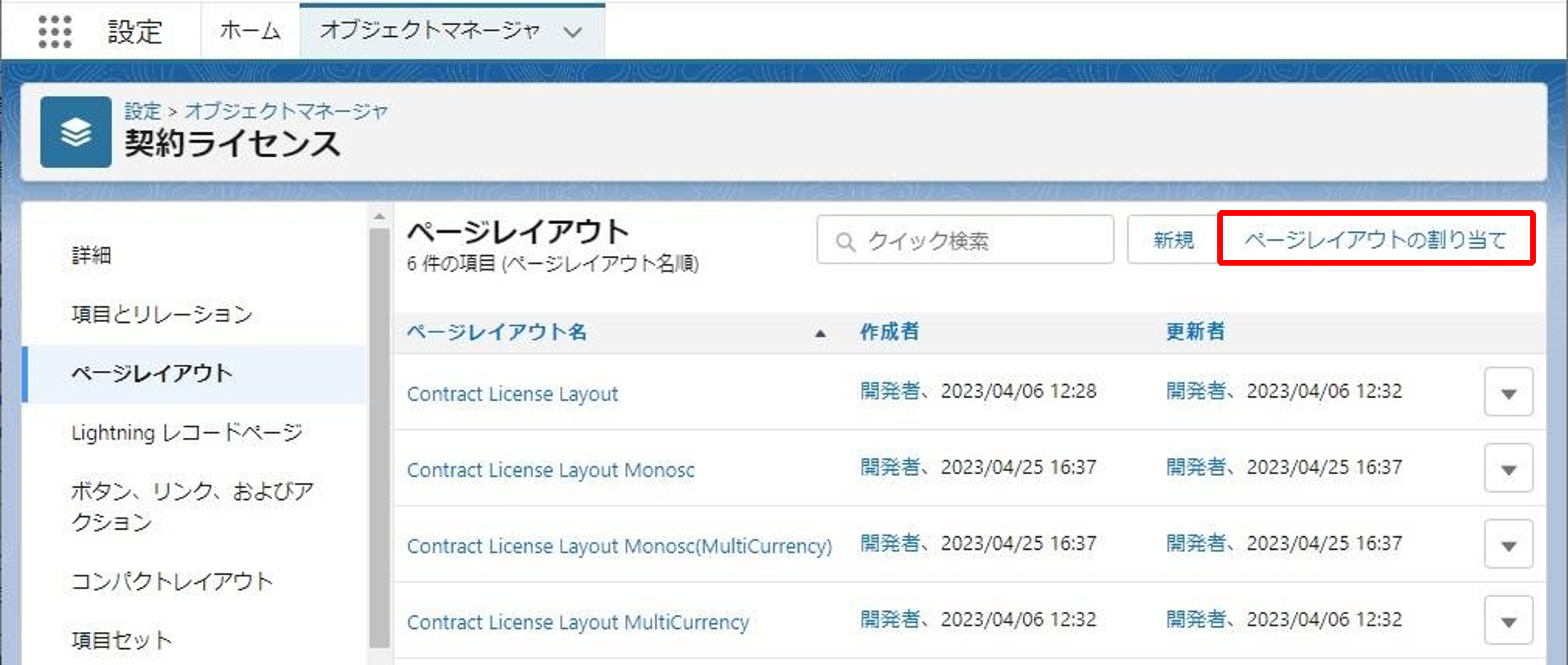
Task: Open コンパクトレイアウト from the sidebar
Action: [172, 581]
